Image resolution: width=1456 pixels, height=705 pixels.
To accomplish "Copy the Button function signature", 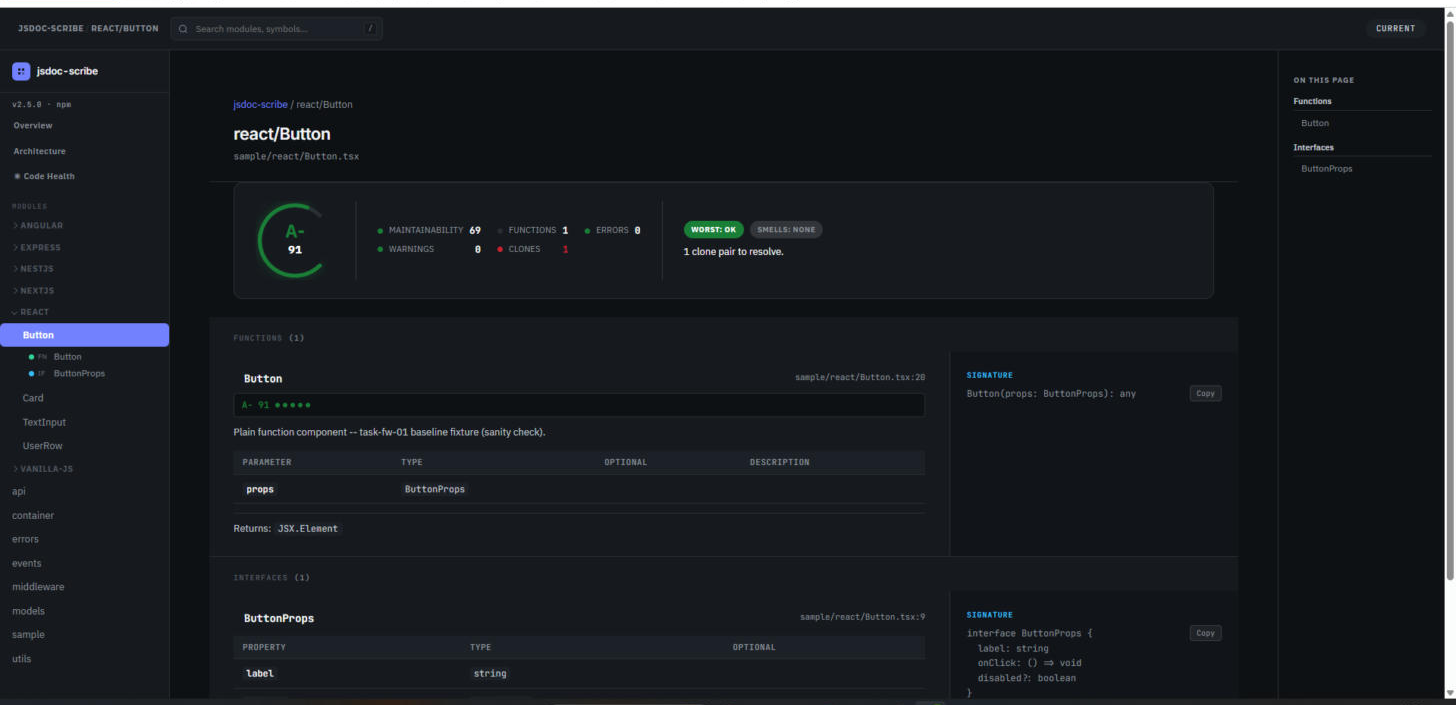I will click(1205, 394).
